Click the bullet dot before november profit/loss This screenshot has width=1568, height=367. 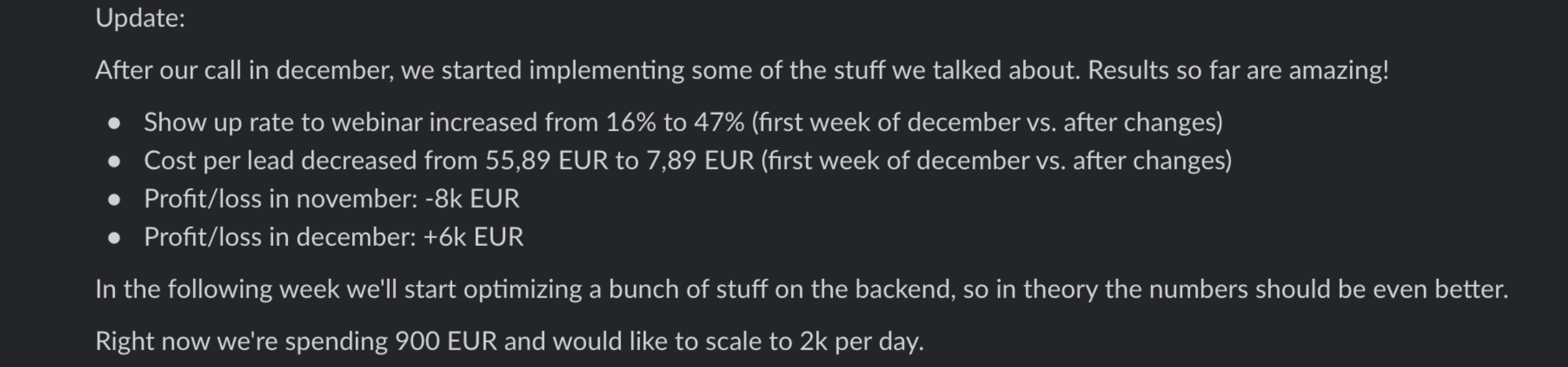[115, 200]
